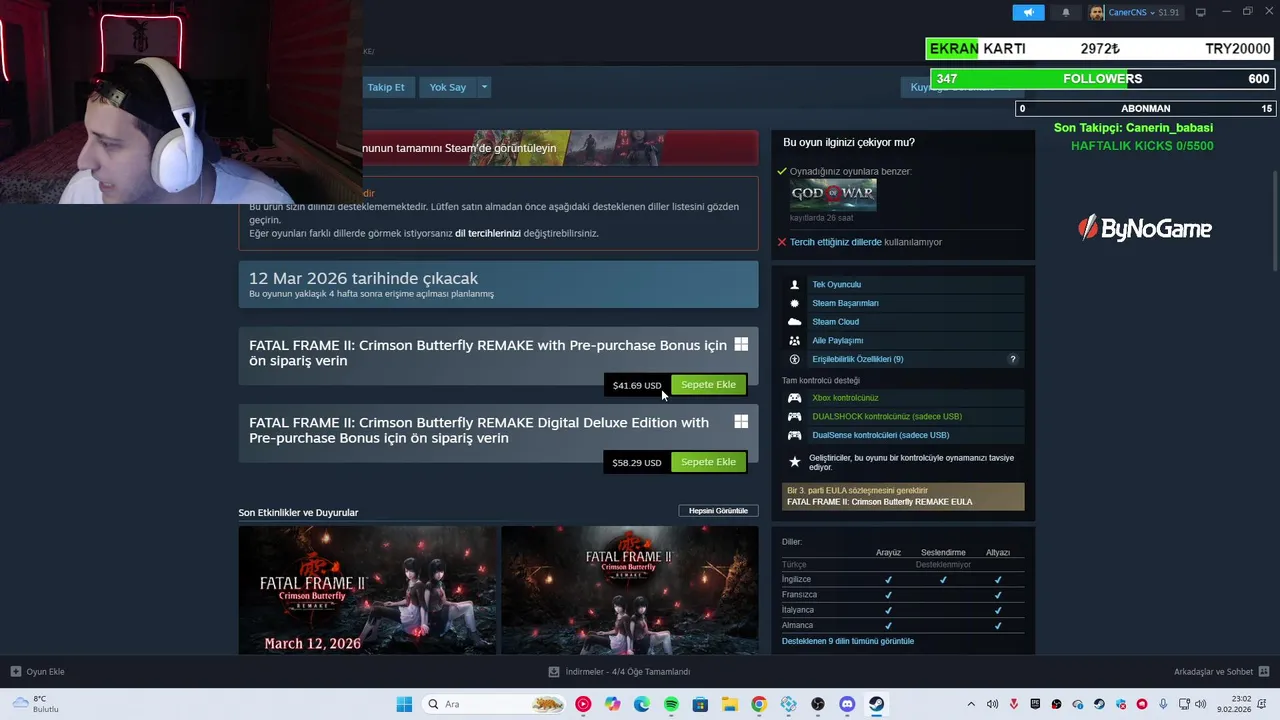
Task: Show hidden system tray icons chevron
Action: (x=970, y=704)
